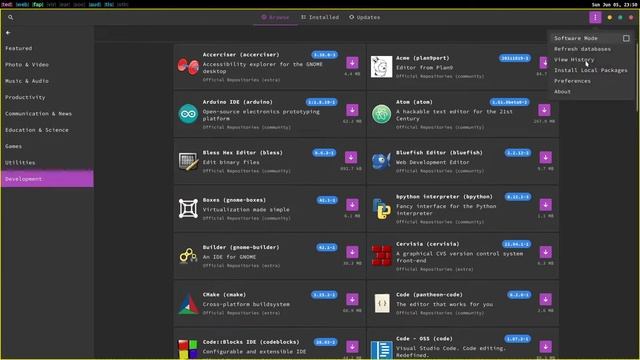Select the Communication & News category
This screenshot has height=360, width=640.
47,113
